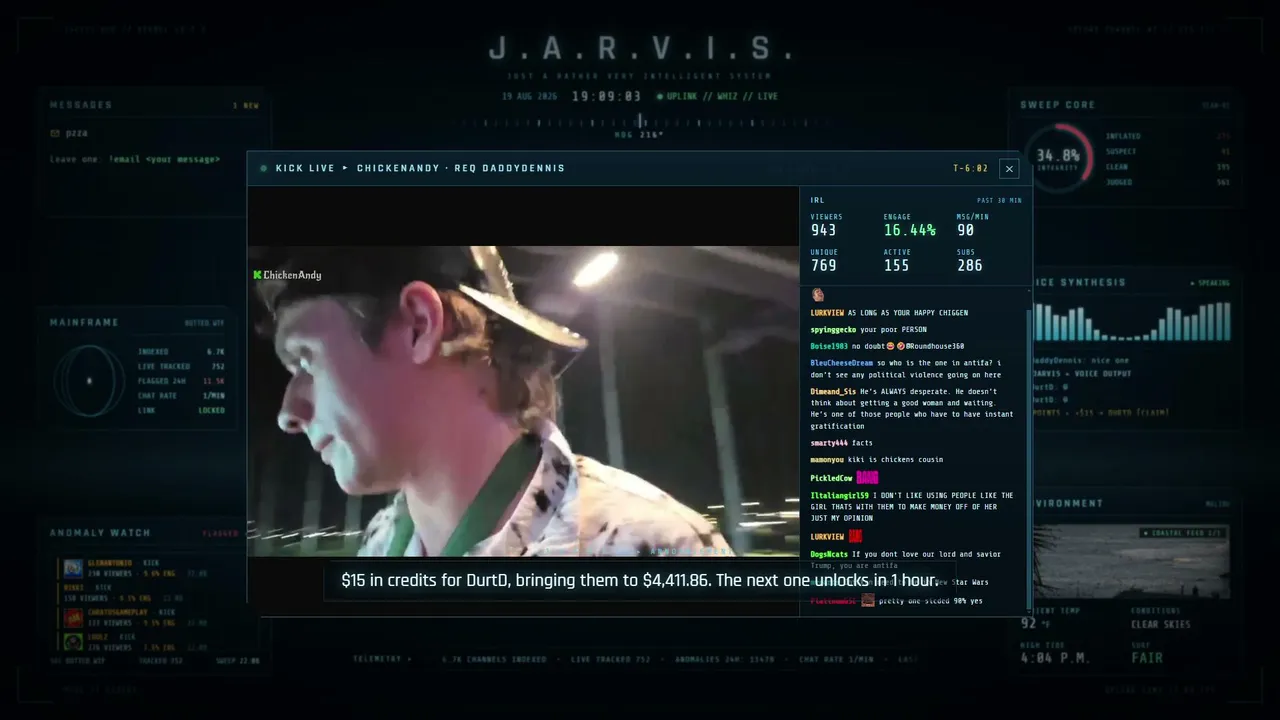The image size is (1280, 720).
Task: Click the 19:09:03 clock readout
Action: [x=606, y=97]
